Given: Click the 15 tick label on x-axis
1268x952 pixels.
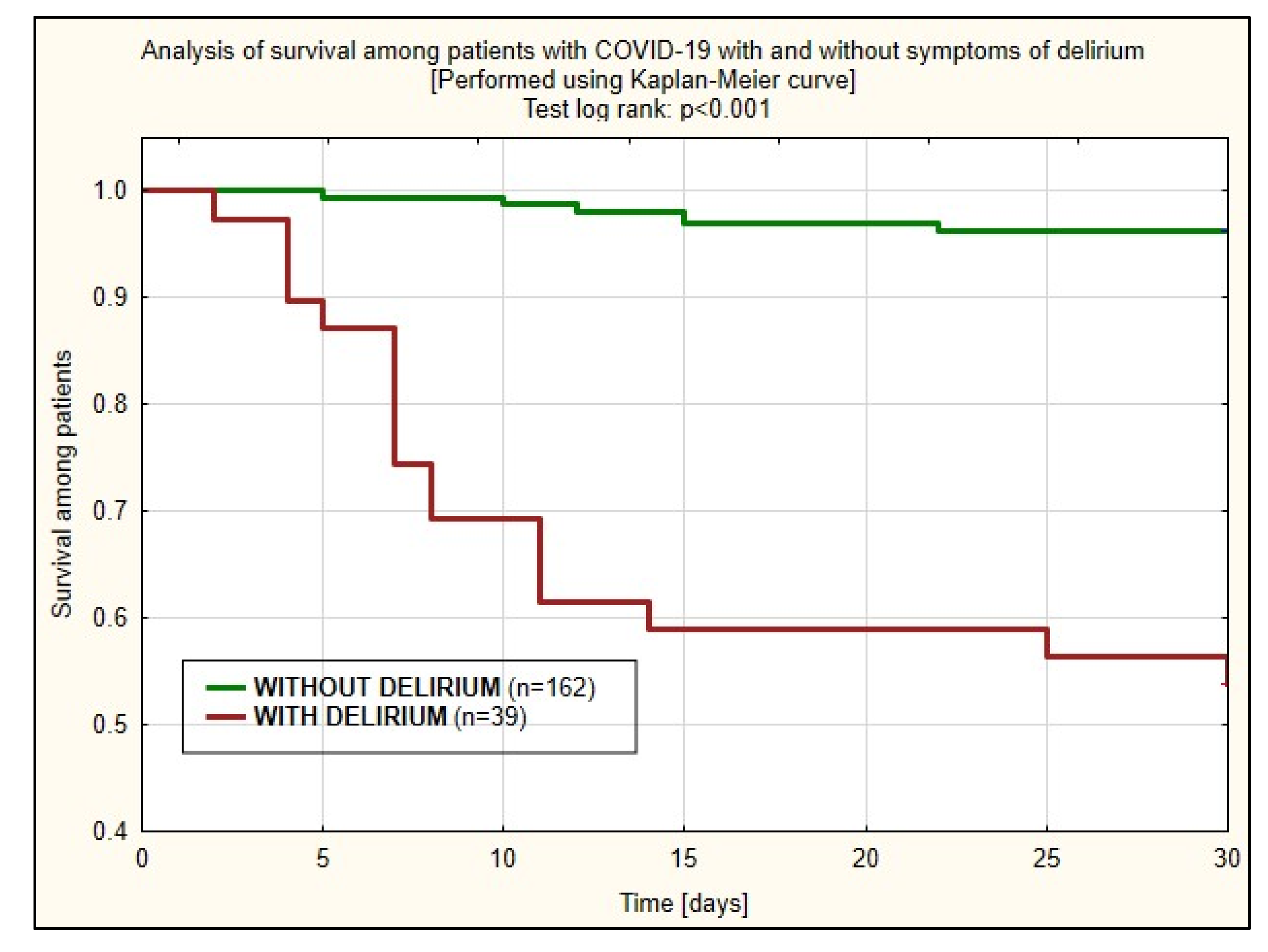Looking at the screenshot, I should (x=683, y=859).
